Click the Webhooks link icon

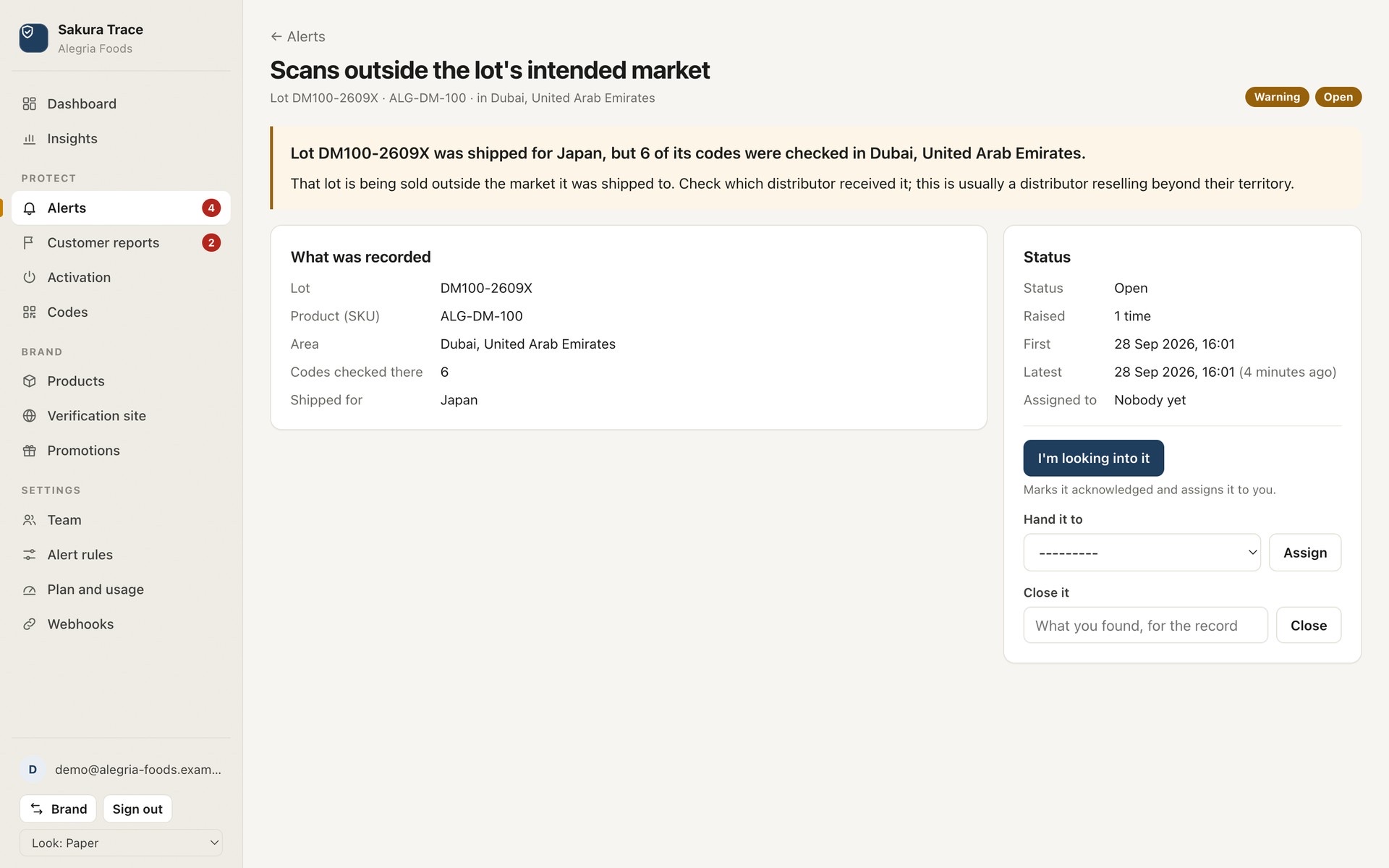[x=29, y=624]
